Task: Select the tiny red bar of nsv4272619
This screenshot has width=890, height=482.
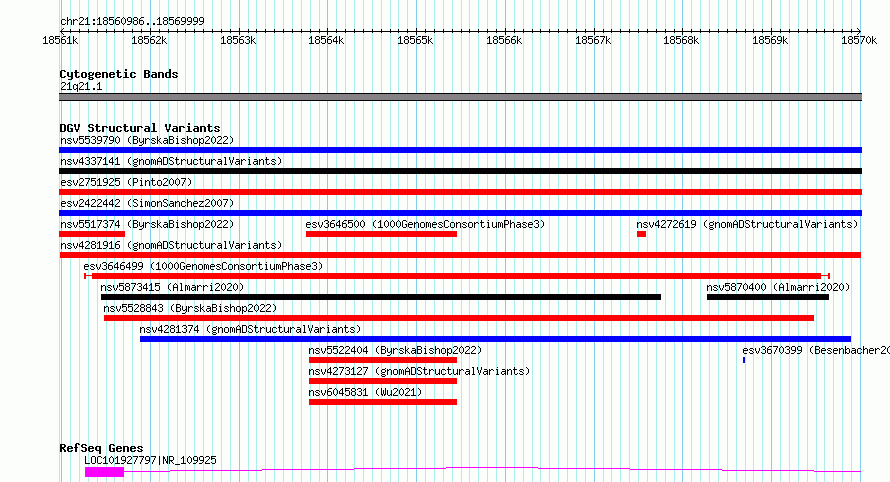Action: [x=641, y=234]
